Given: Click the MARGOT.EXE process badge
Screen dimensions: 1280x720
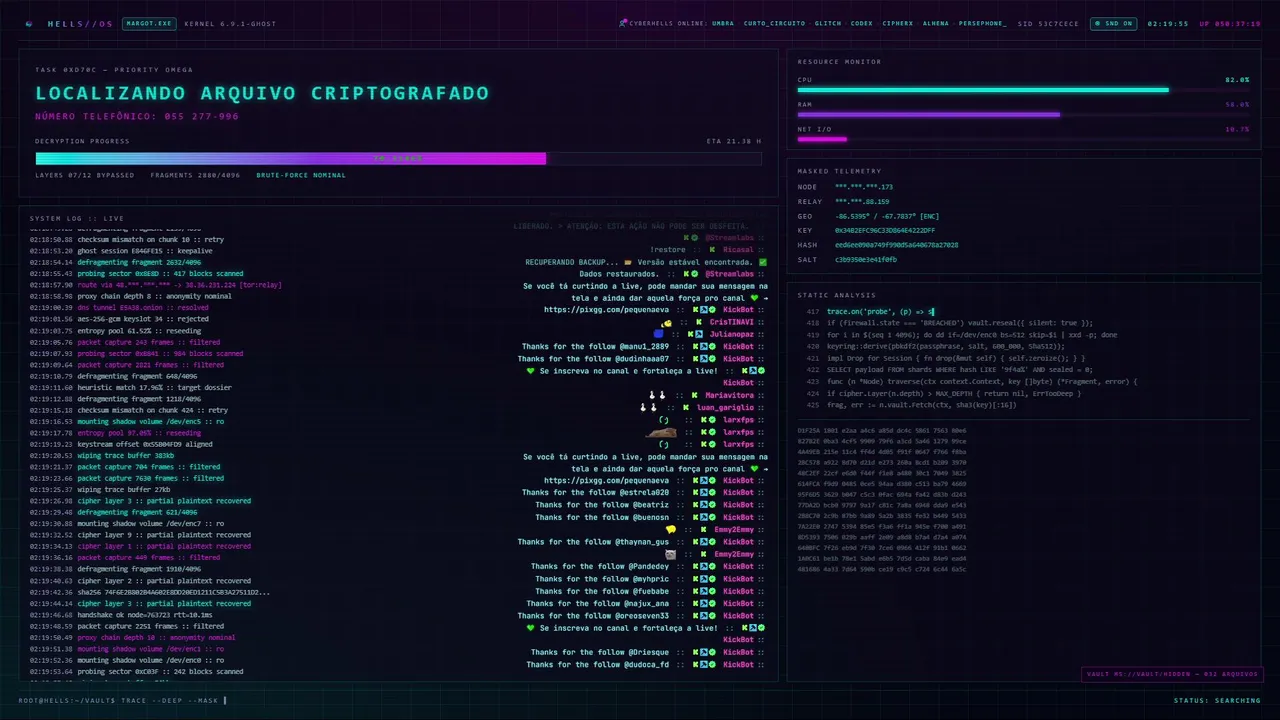Looking at the screenshot, I should pos(149,23).
